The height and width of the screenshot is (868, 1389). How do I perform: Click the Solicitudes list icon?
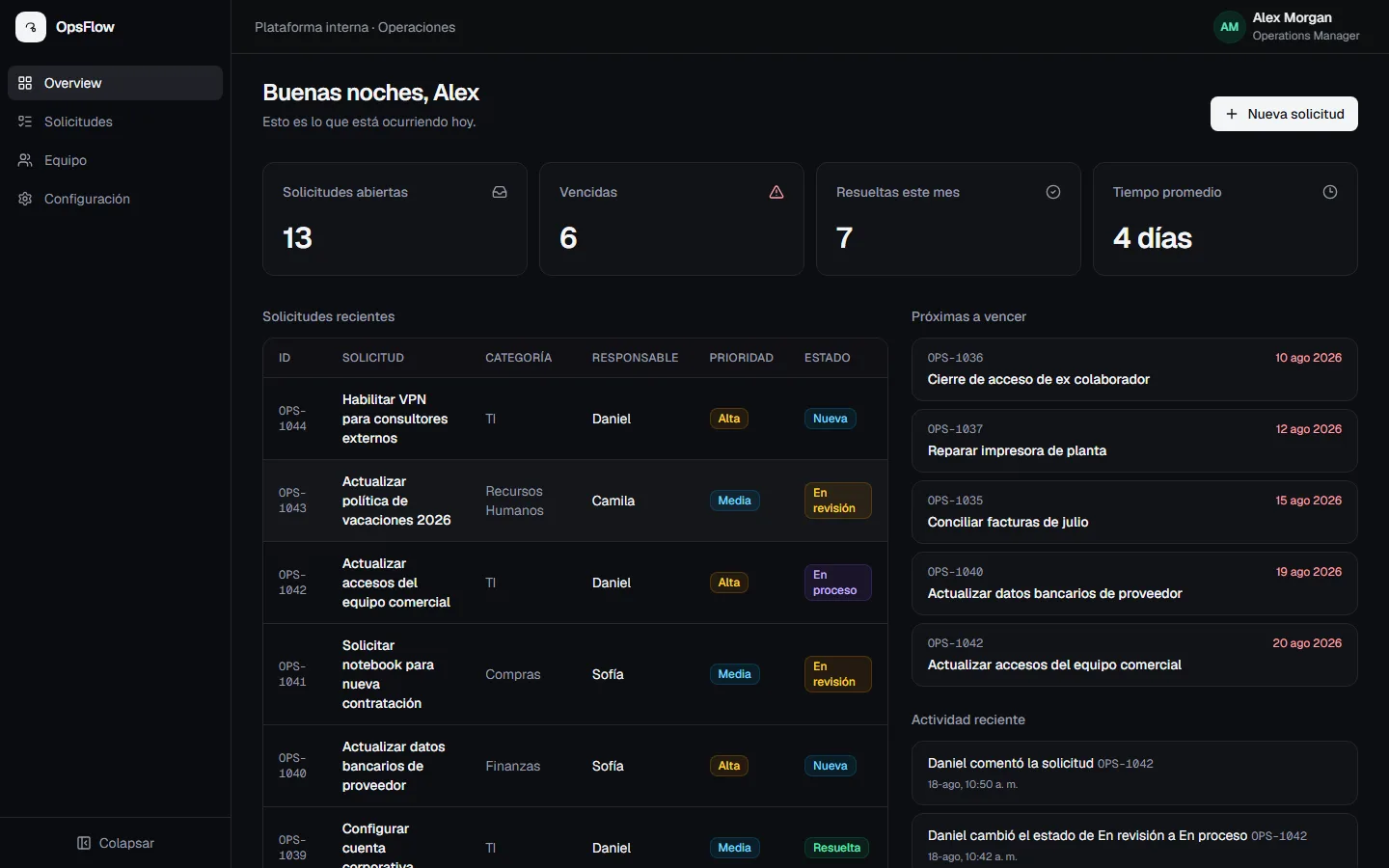pos(25,122)
